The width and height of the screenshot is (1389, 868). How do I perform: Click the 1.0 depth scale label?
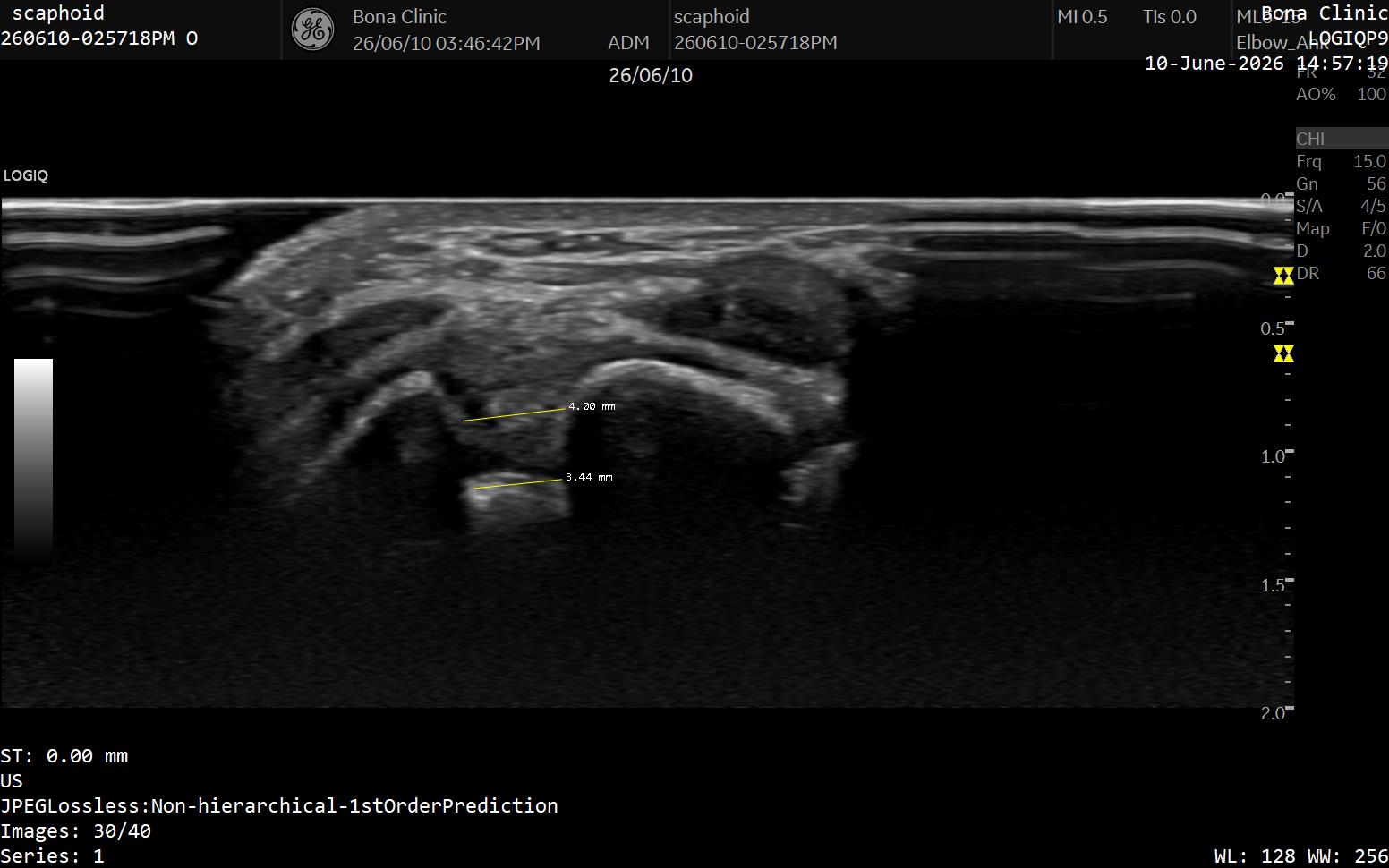pyautogui.click(x=1273, y=456)
